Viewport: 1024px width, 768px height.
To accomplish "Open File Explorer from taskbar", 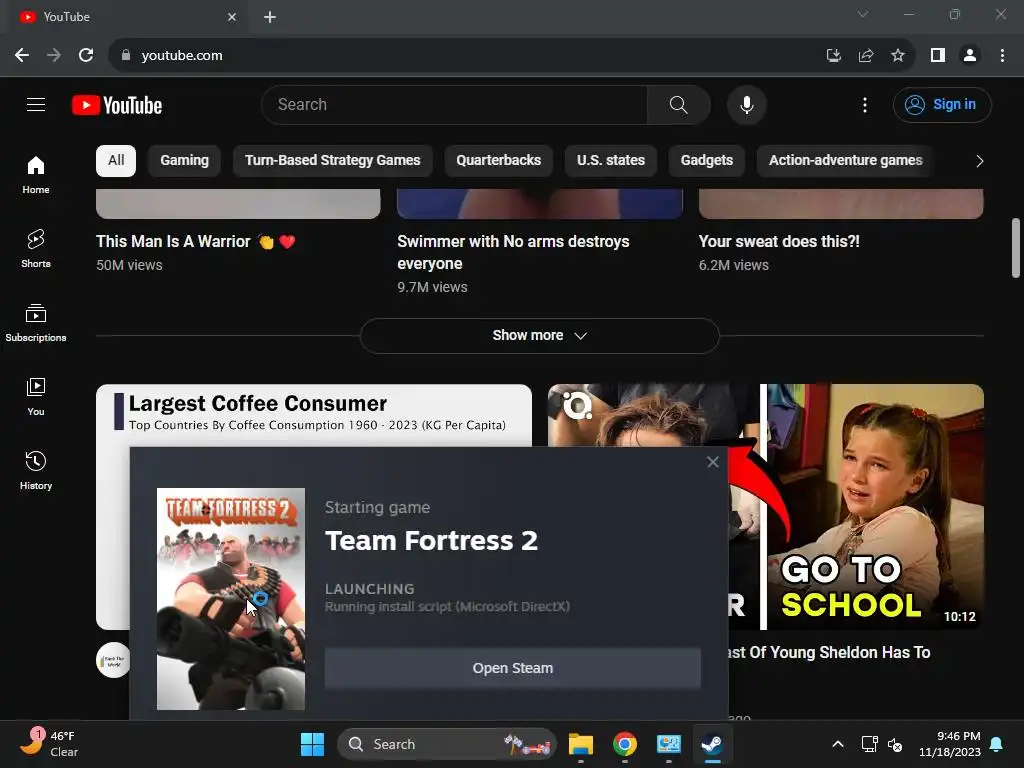I will tap(581, 744).
